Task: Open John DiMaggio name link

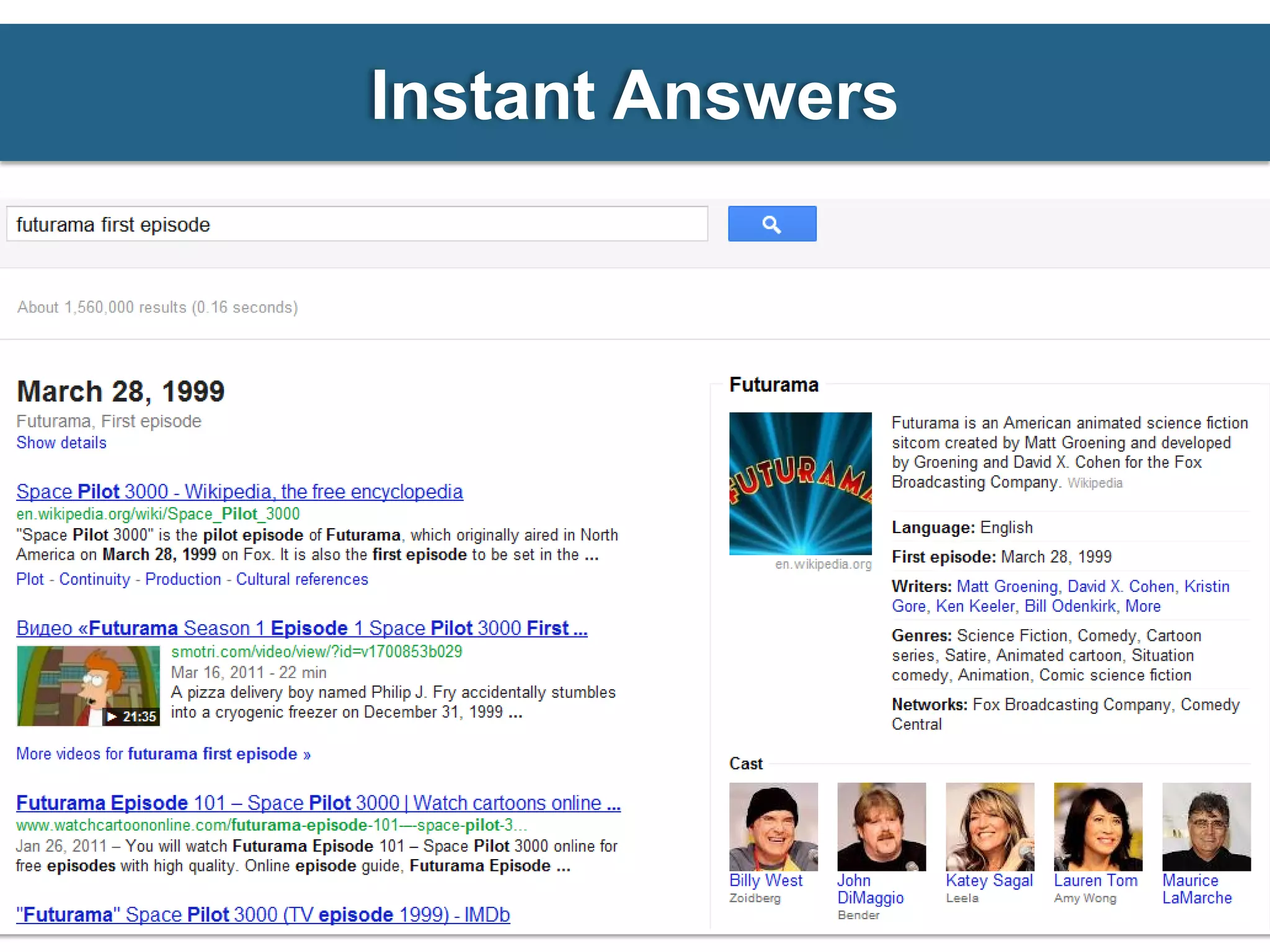Action: pos(871,889)
